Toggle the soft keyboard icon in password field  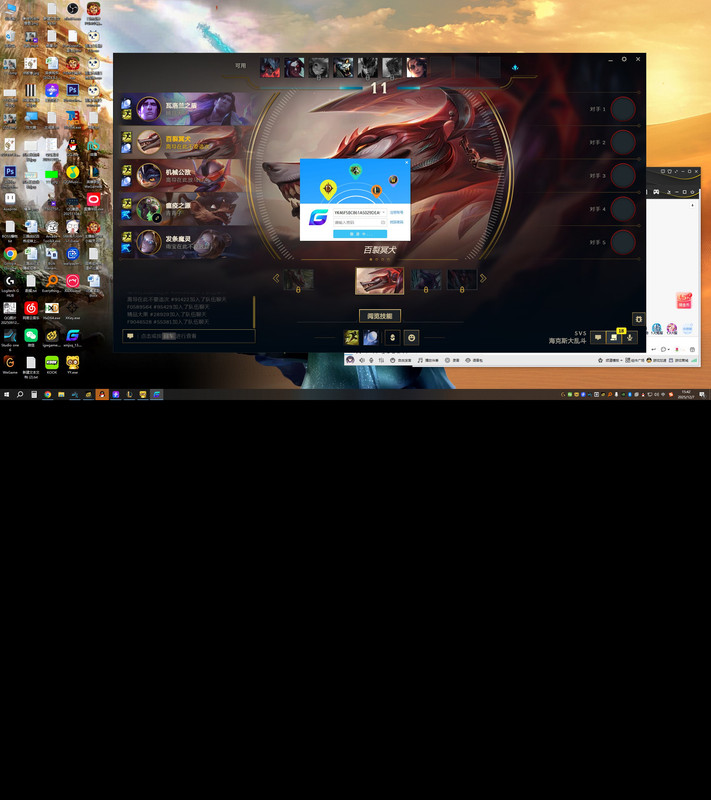[383, 222]
